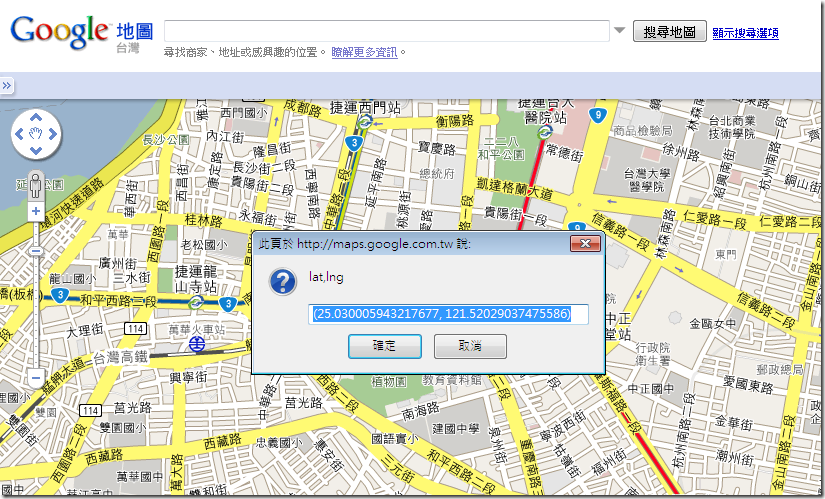This screenshot has width=825, height=499.
Task: Expand the left panel with double-arrow button
Action: tap(6, 85)
